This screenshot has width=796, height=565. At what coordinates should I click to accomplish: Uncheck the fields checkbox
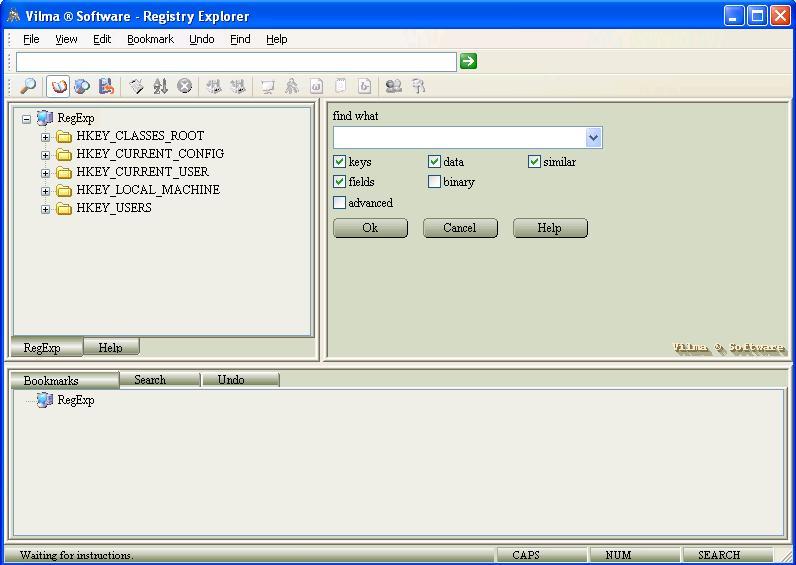(339, 182)
